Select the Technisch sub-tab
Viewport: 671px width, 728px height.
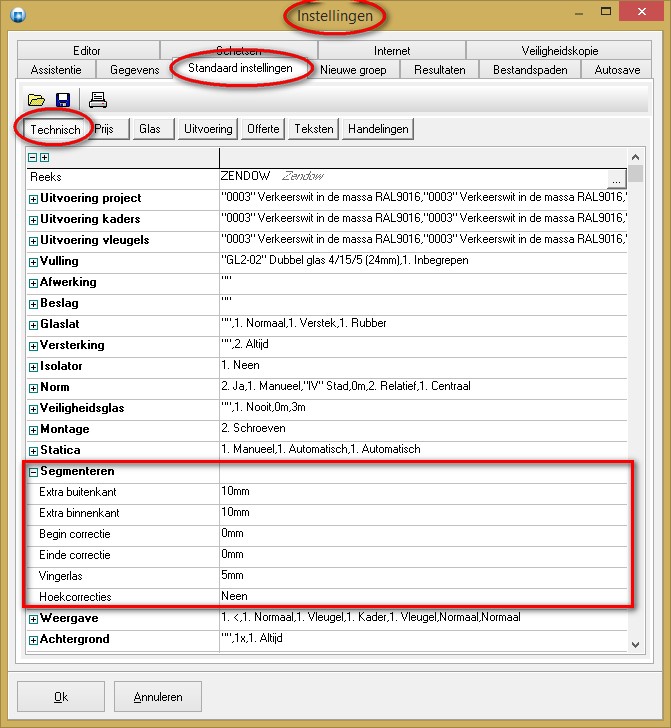55,129
